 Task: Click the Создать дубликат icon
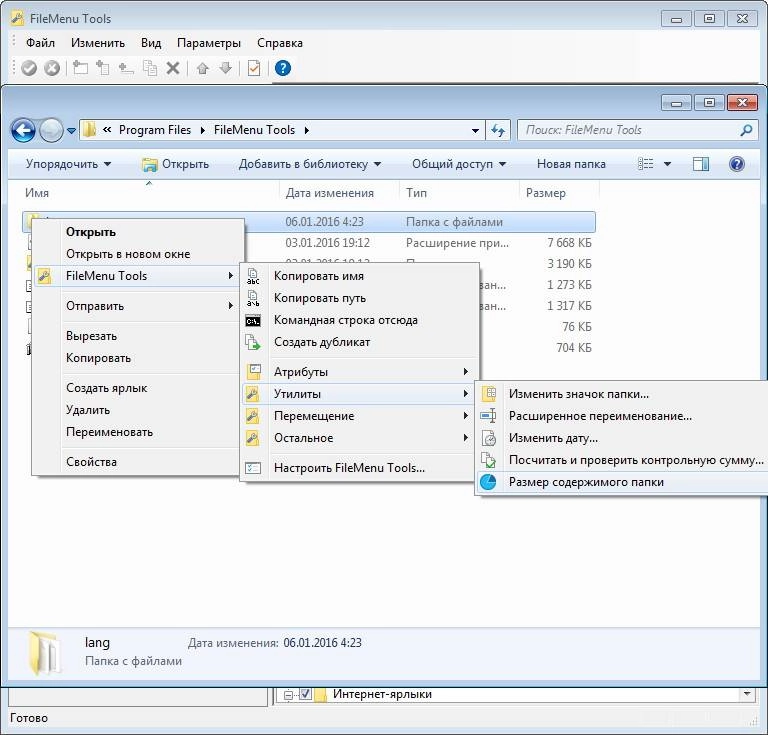253,342
